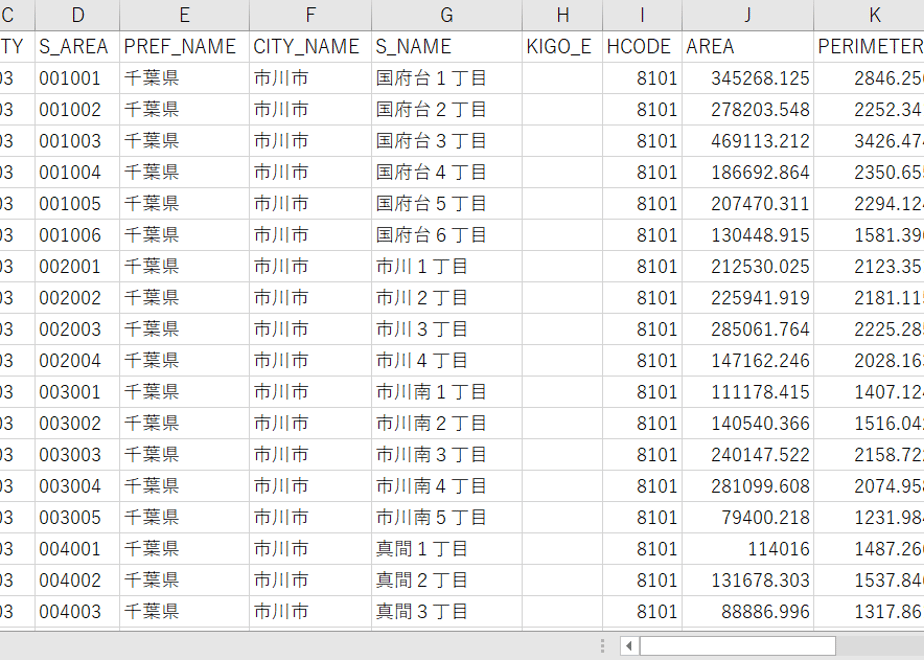924x660 pixels.
Task: Select S_AREA cell 002001
Action: (77, 266)
